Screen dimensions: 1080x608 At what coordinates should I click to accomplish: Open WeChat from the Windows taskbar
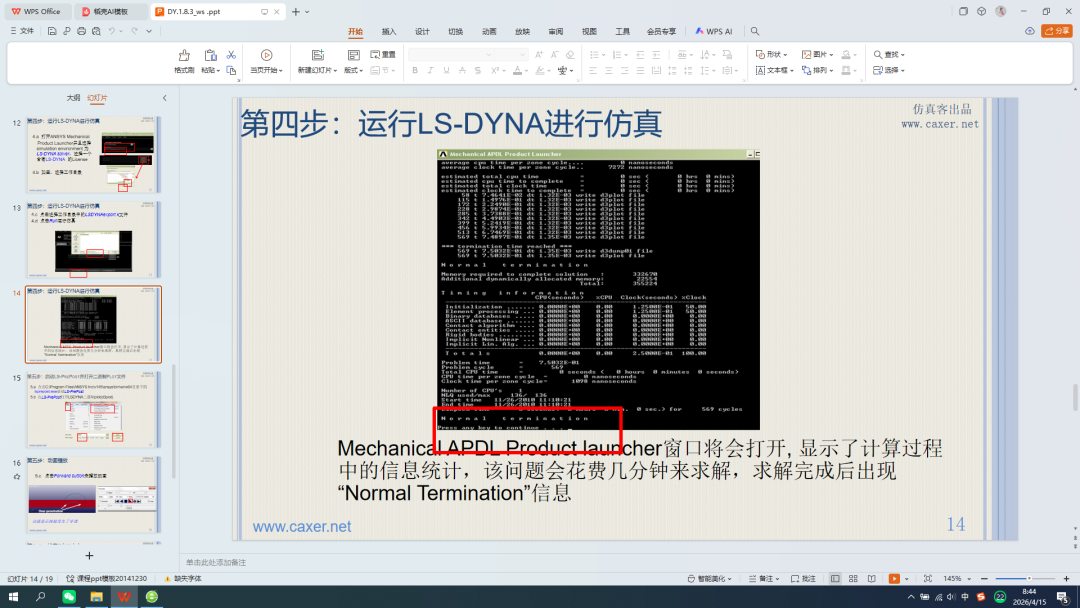(x=69, y=597)
